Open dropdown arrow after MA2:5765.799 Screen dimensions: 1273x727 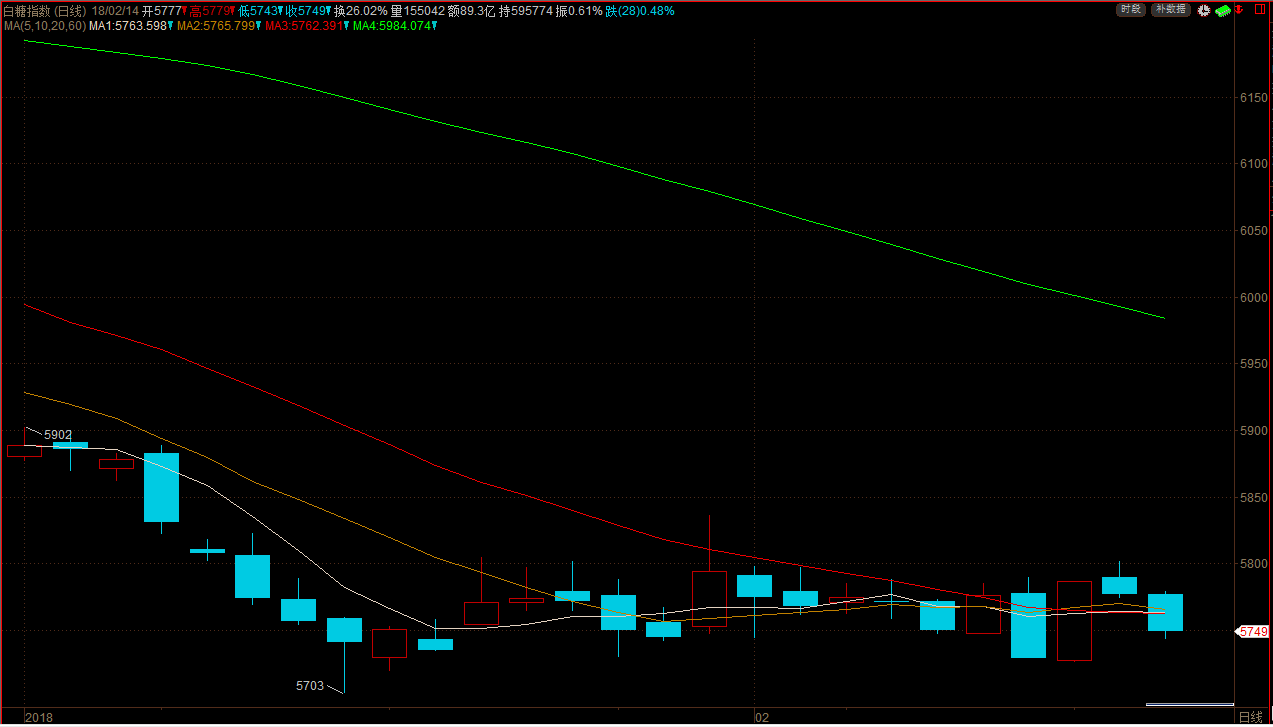coord(259,25)
